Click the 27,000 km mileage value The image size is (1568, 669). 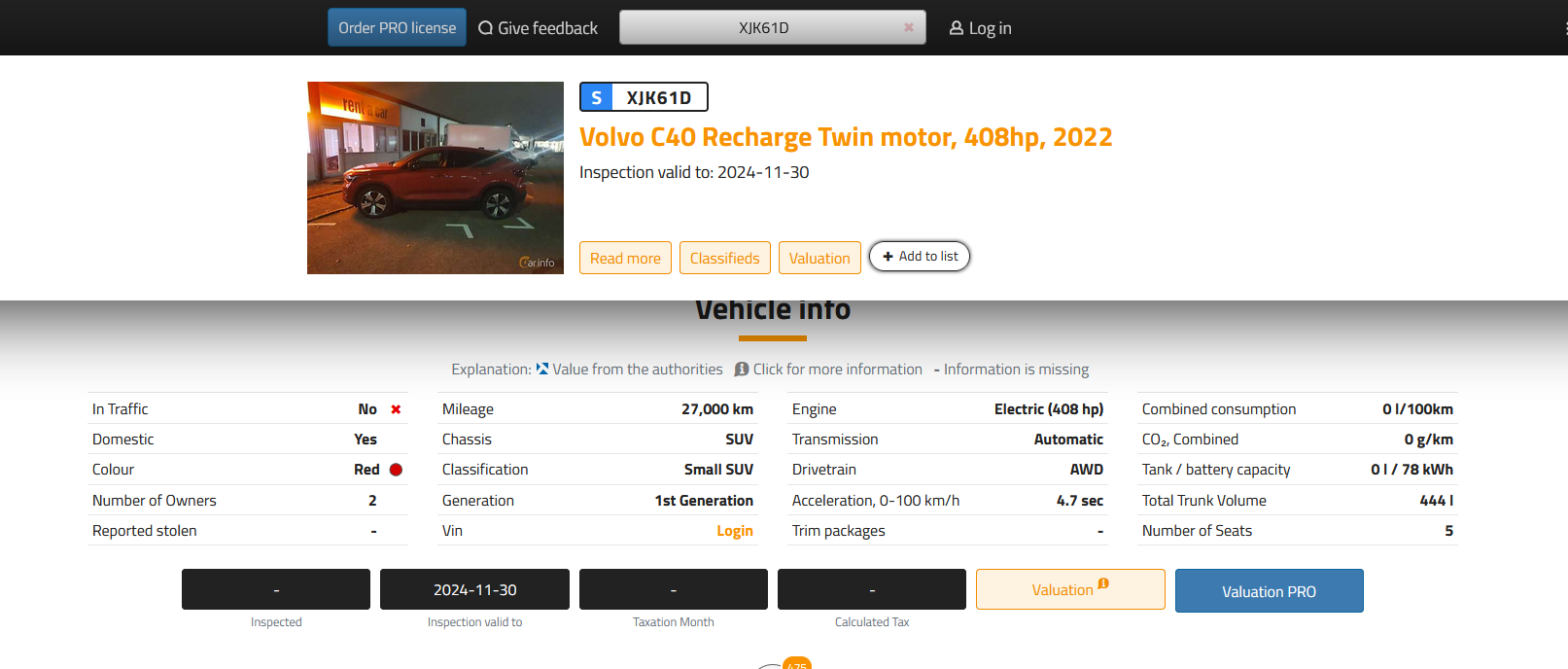click(x=717, y=409)
